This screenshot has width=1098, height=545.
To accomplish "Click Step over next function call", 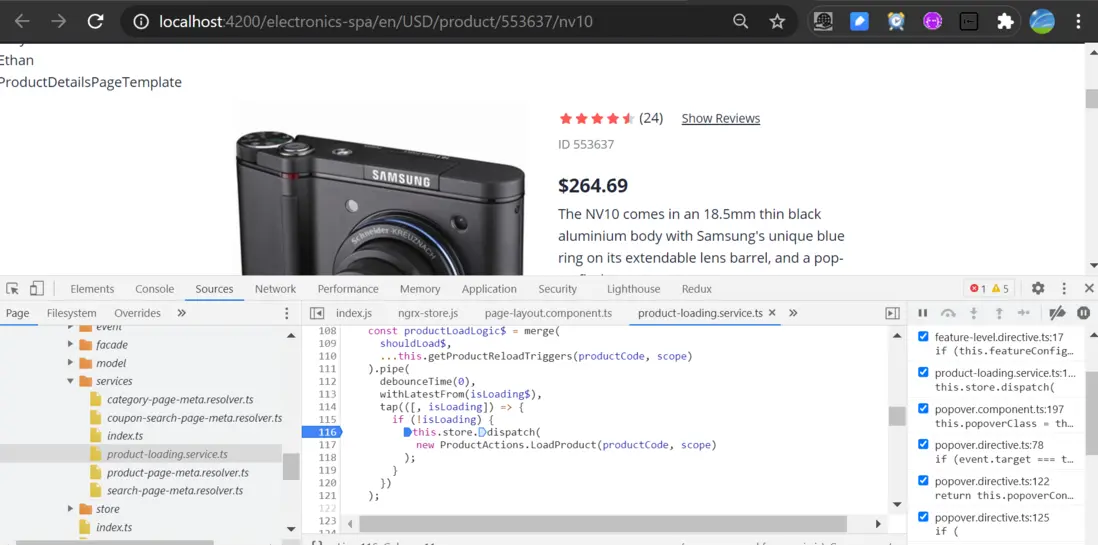I will 947,313.
